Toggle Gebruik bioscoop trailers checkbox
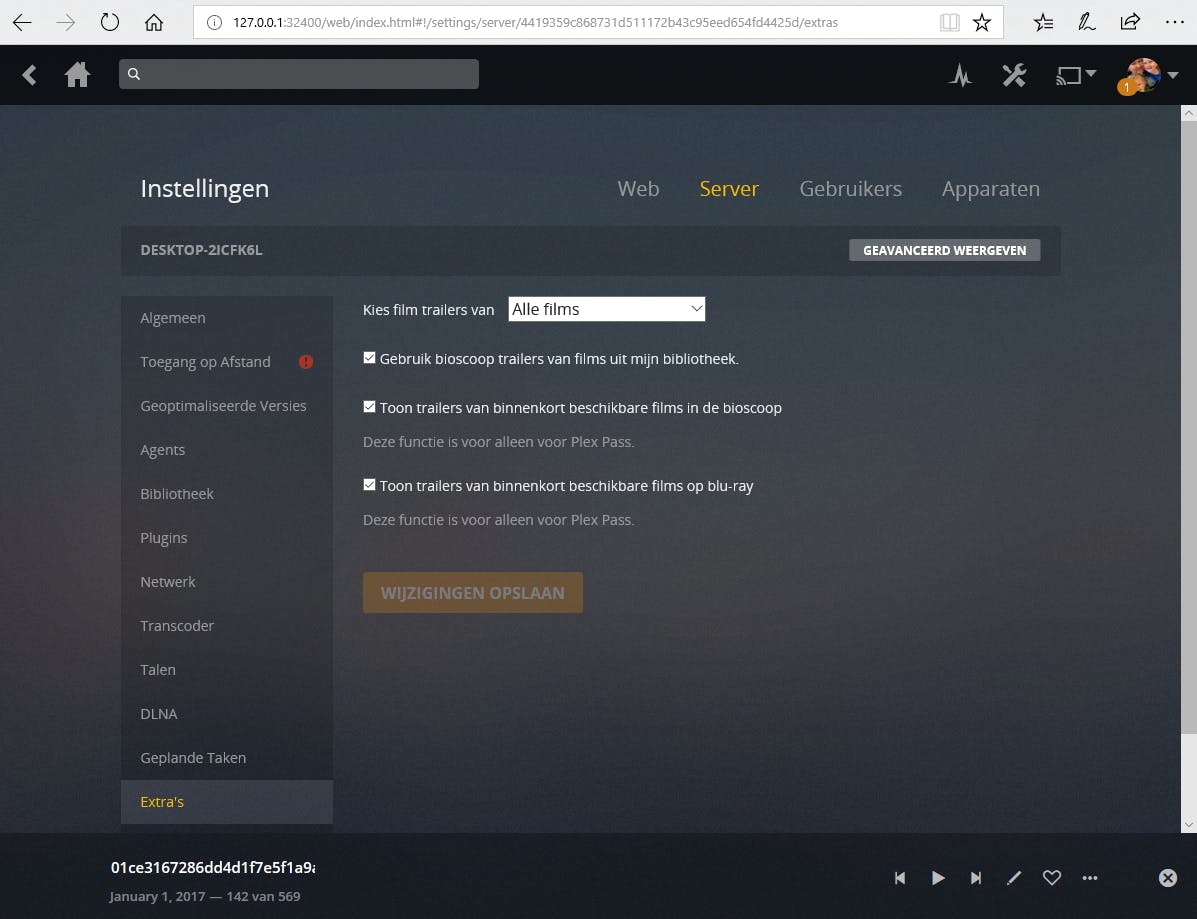The height and width of the screenshot is (919, 1197). pyautogui.click(x=369, y=357)
